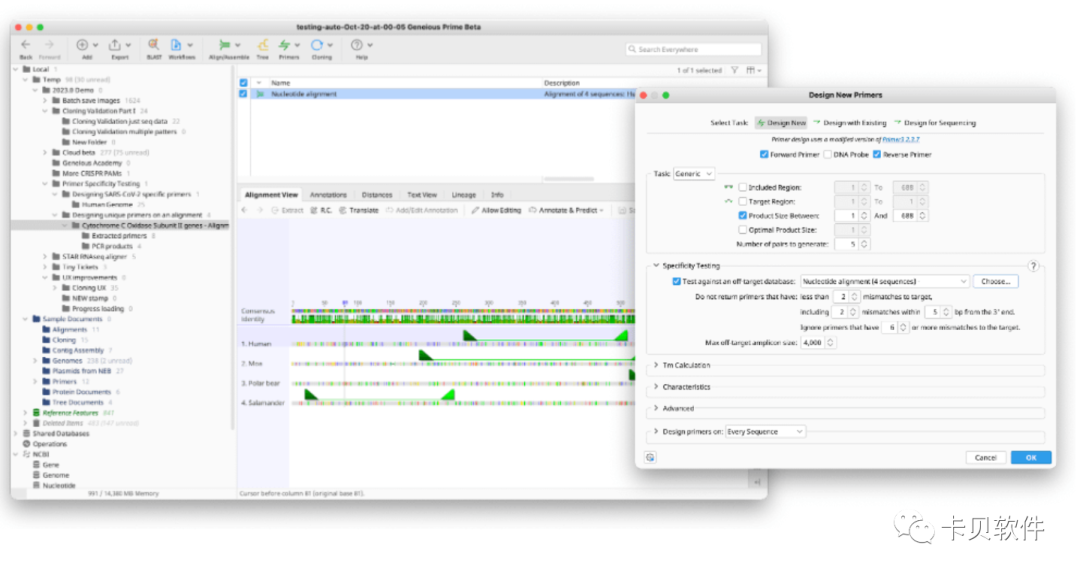
Task: Enable the Included Region checkbox
Action: [742, 187]
